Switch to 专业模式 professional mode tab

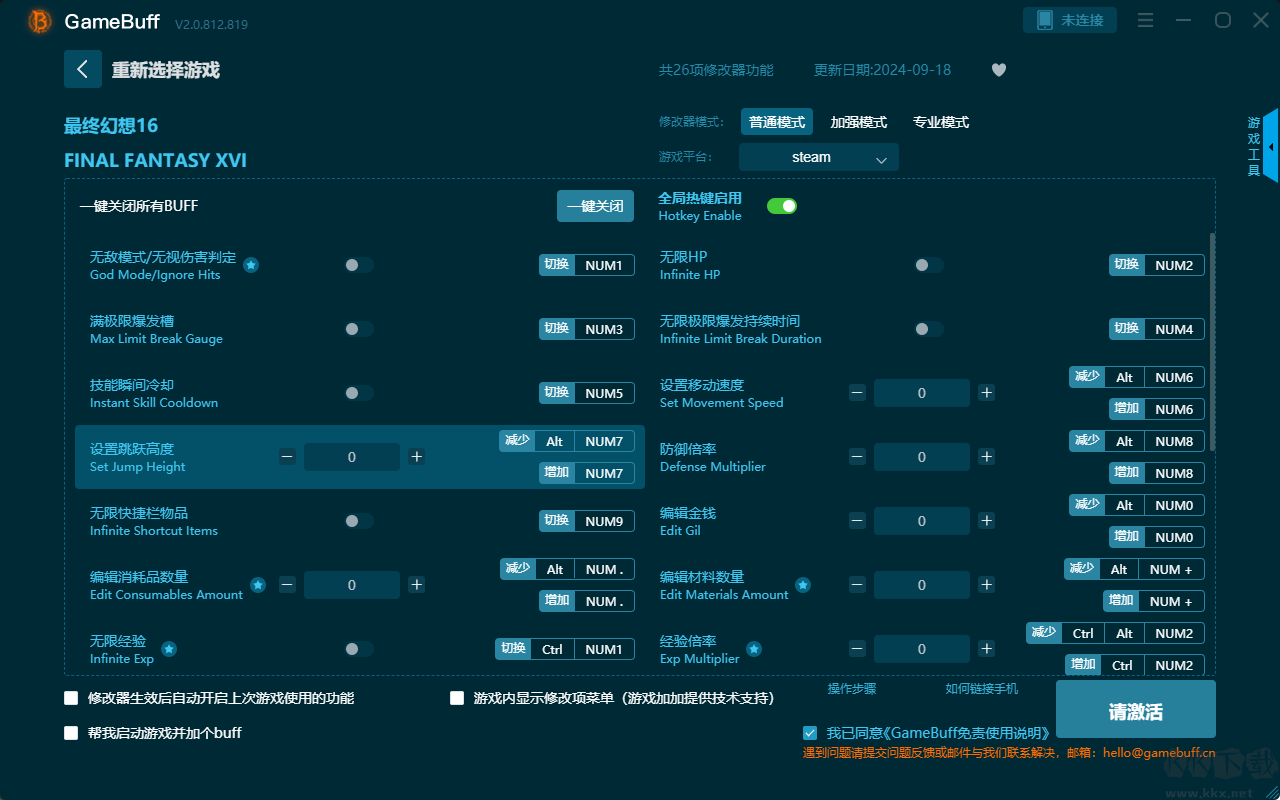point(941,122)
